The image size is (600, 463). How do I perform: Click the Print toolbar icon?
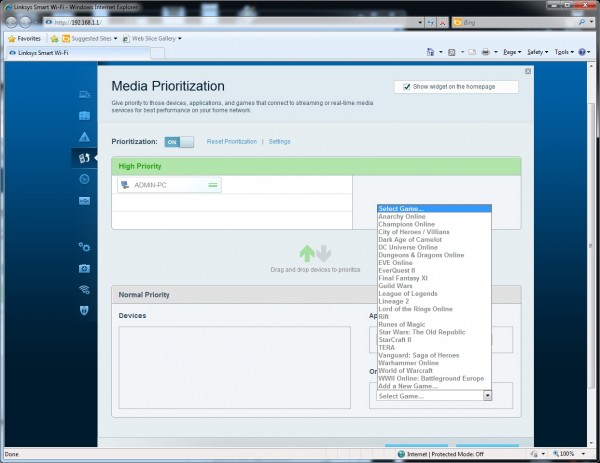tap(486, 52)
